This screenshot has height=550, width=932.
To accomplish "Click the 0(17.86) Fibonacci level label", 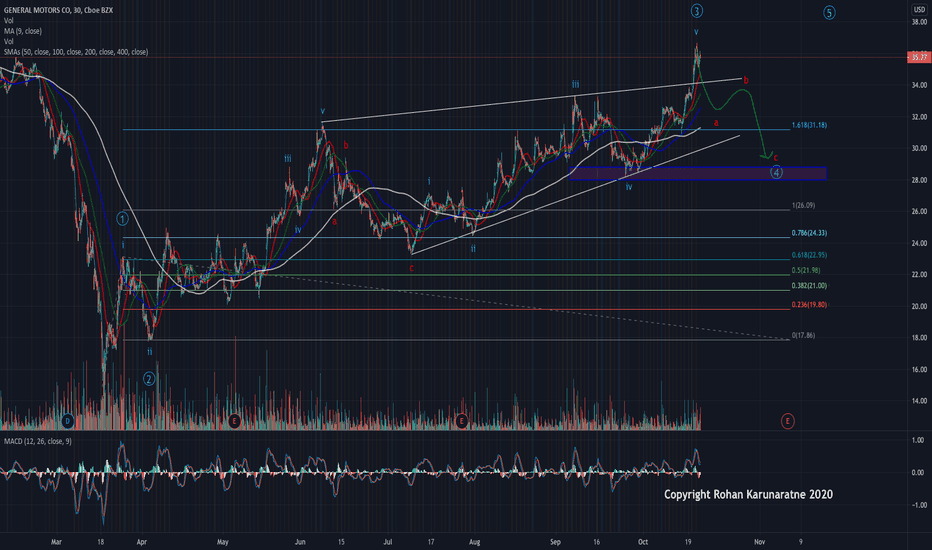I will (x=803, y=335).
